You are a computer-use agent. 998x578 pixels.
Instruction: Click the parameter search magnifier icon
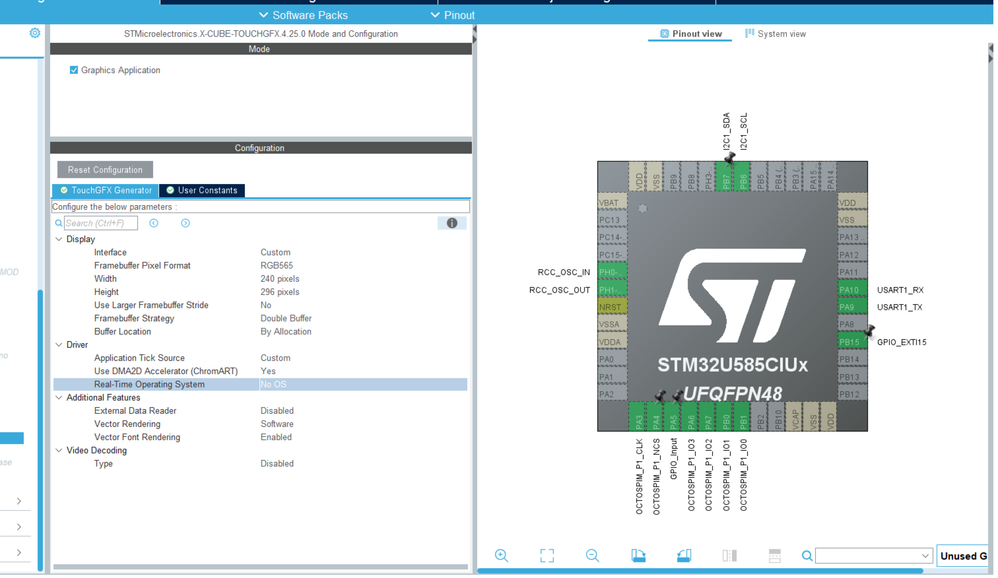59,223
